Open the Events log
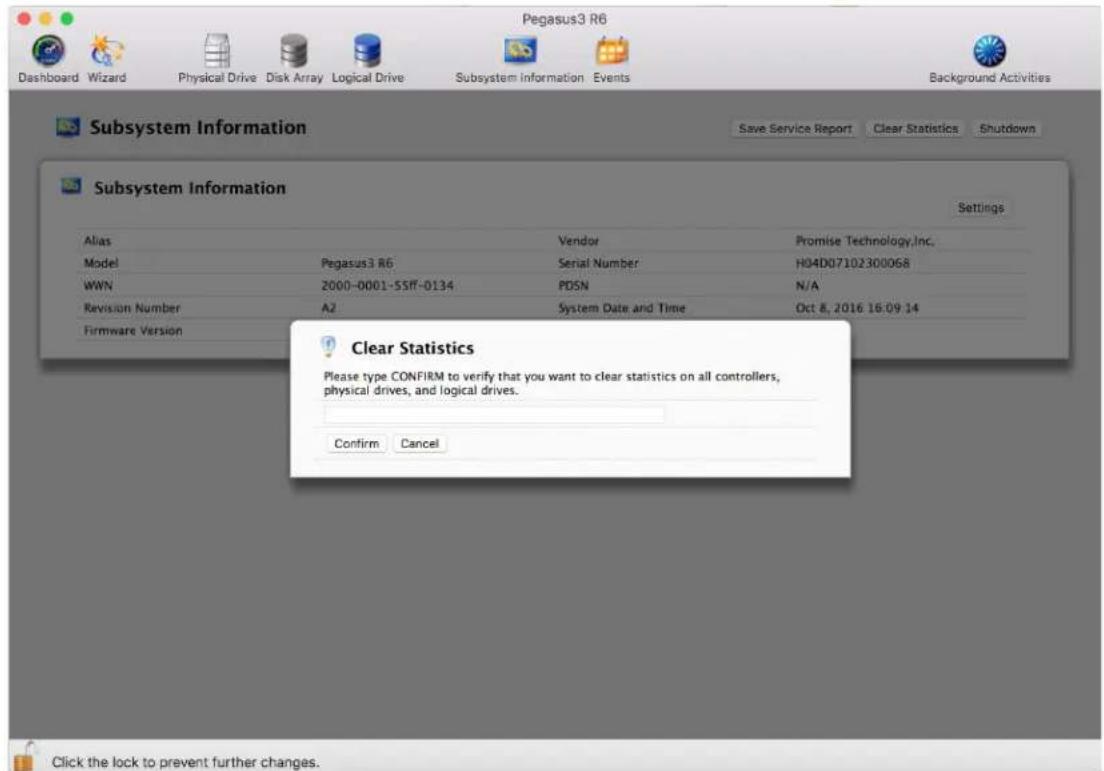This screenshot has height=771, width=1104. click(x=611, y=59)
